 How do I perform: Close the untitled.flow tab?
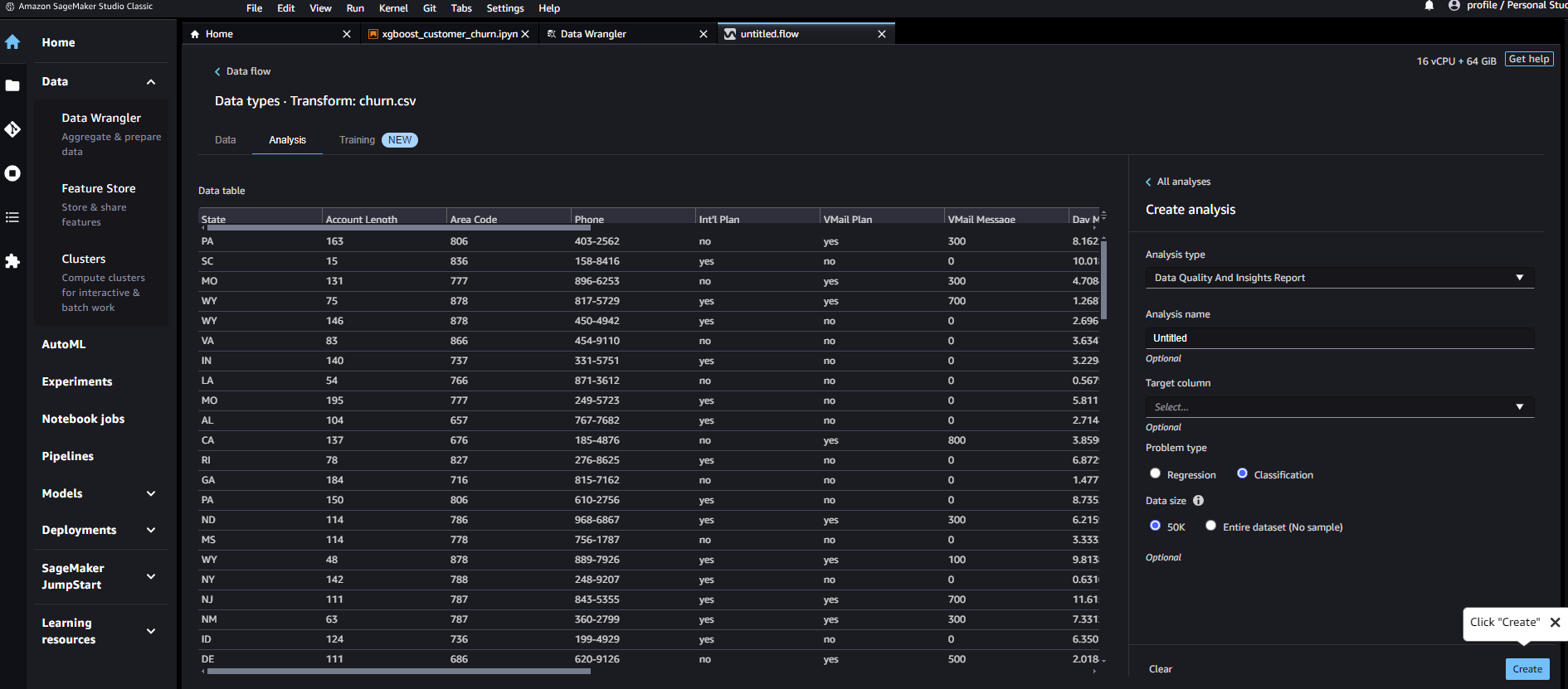882,34
